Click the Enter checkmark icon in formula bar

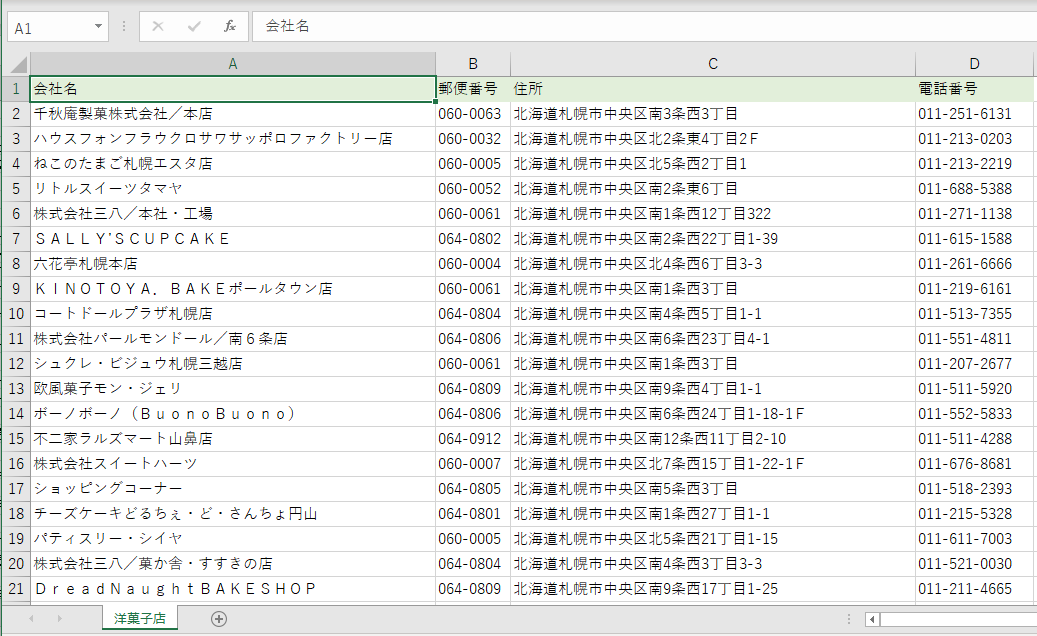coord(194,27)
